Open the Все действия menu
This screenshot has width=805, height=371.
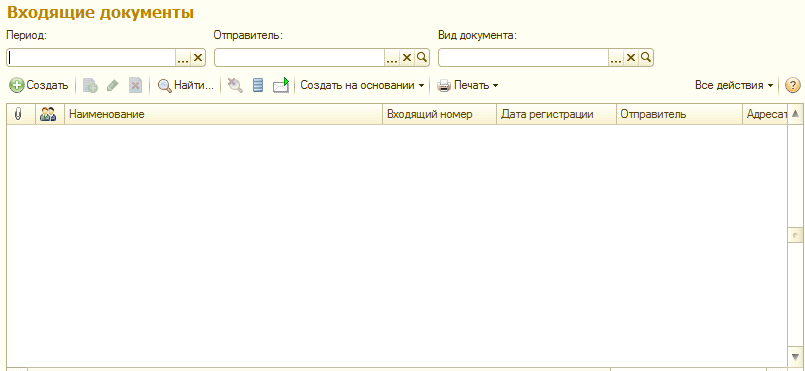coord(734,86)
